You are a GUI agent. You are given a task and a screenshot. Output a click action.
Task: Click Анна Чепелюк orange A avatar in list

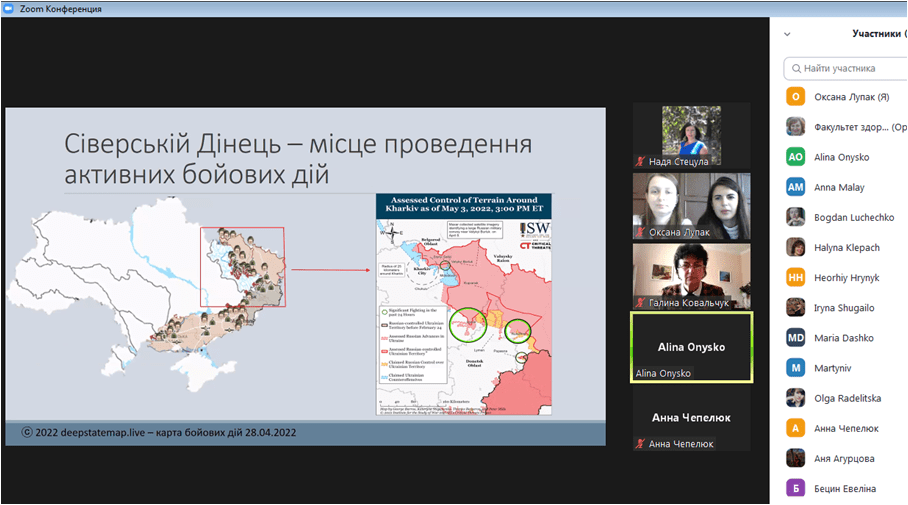[796, 428]
